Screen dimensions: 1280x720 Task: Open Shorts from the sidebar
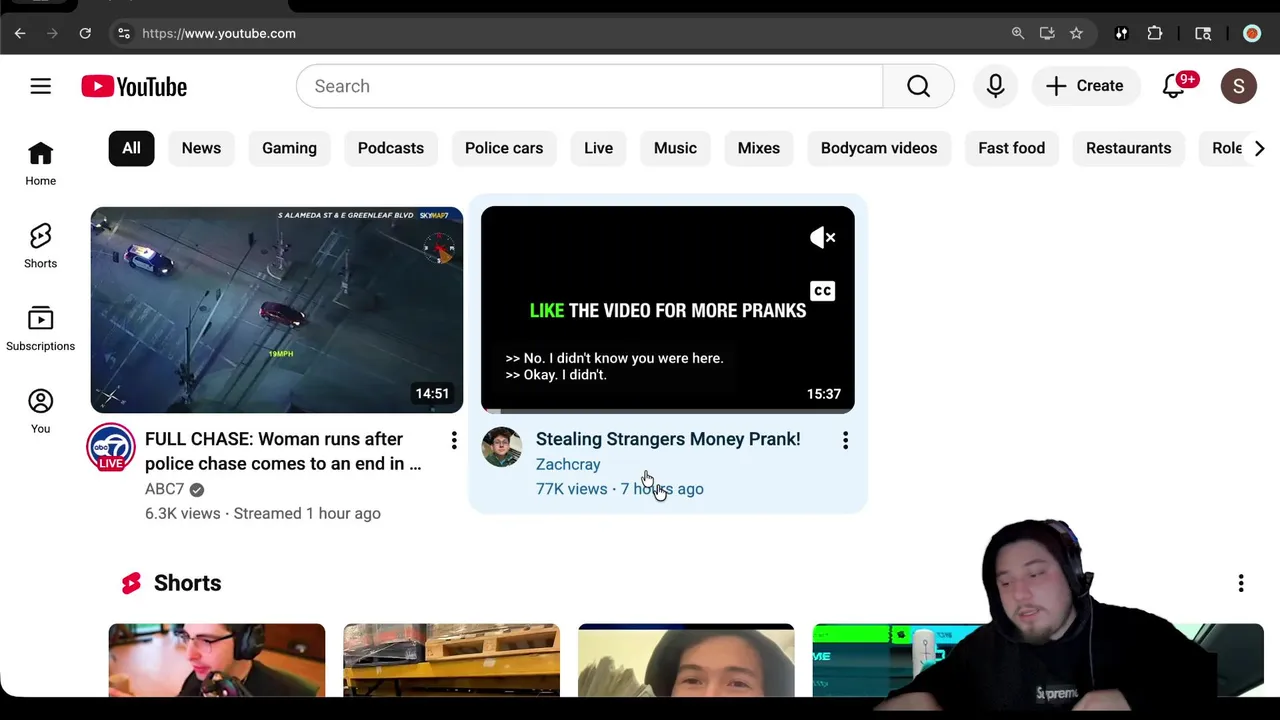[40, 246]
